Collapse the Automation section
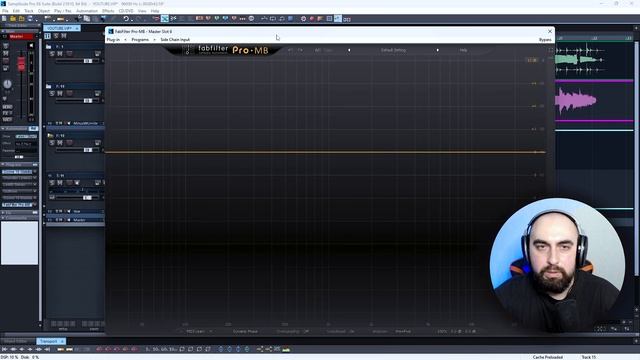The height and width of the screenshot is (360, 640). click(3, 129)
